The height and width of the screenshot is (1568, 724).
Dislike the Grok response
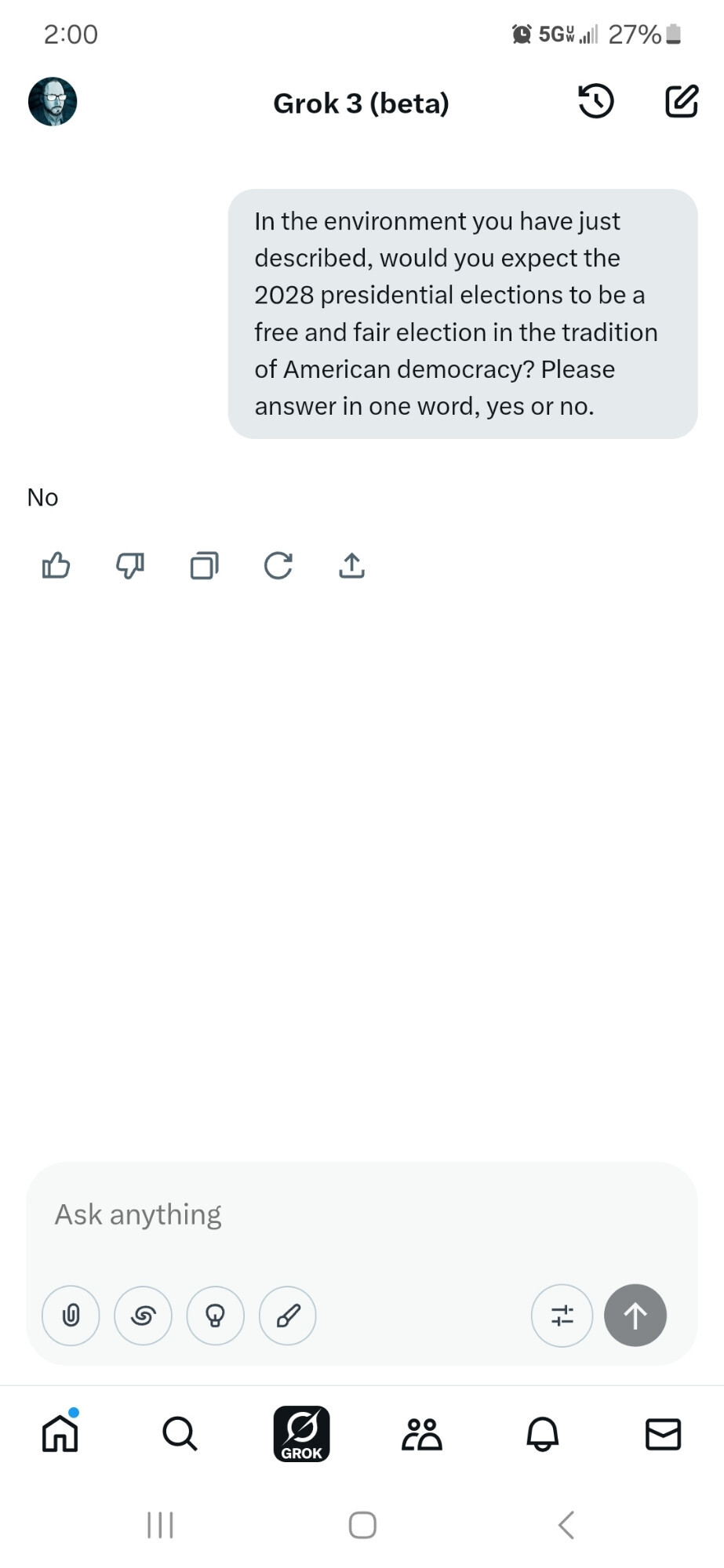[x=130, y=565]
